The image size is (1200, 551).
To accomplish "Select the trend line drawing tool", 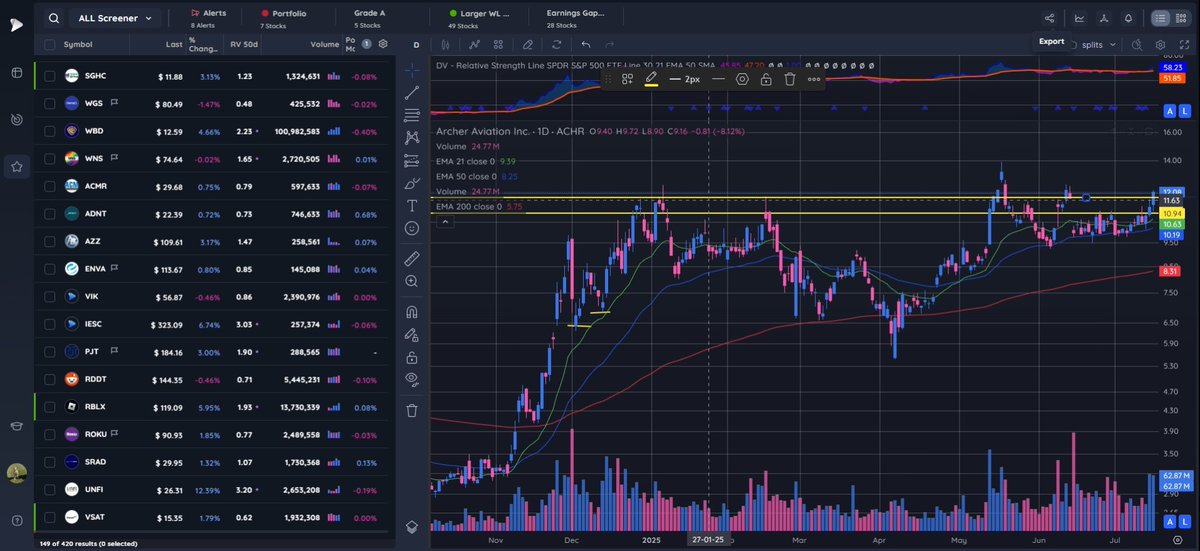I will 412,92.
